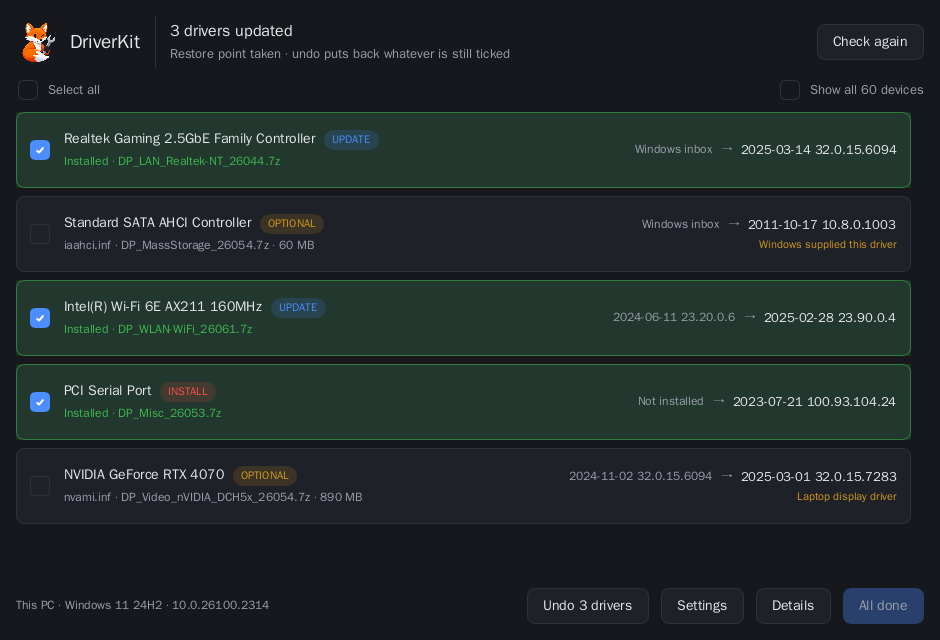Click version '2025-03-14 32.0.15.6094'

818,150
